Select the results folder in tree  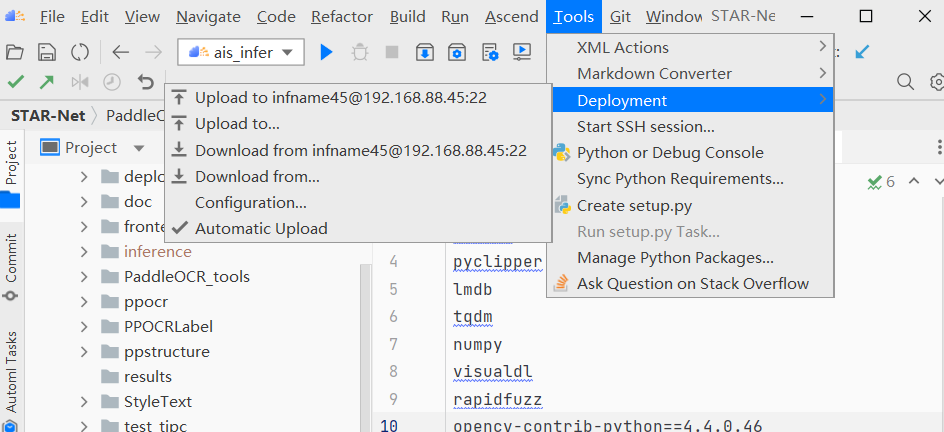[147, 376]
